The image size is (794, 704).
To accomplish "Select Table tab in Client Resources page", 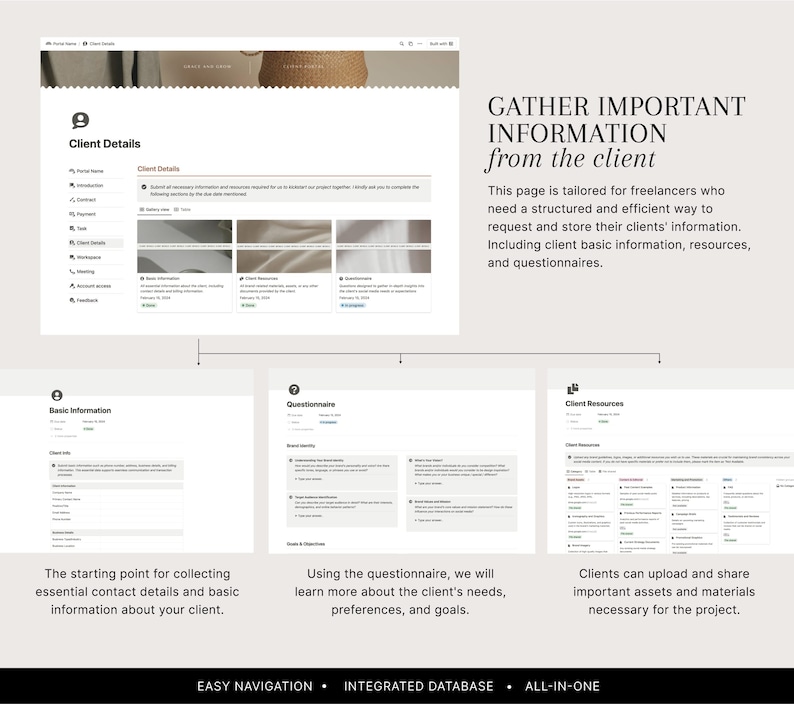I will [x=590, y=472].
